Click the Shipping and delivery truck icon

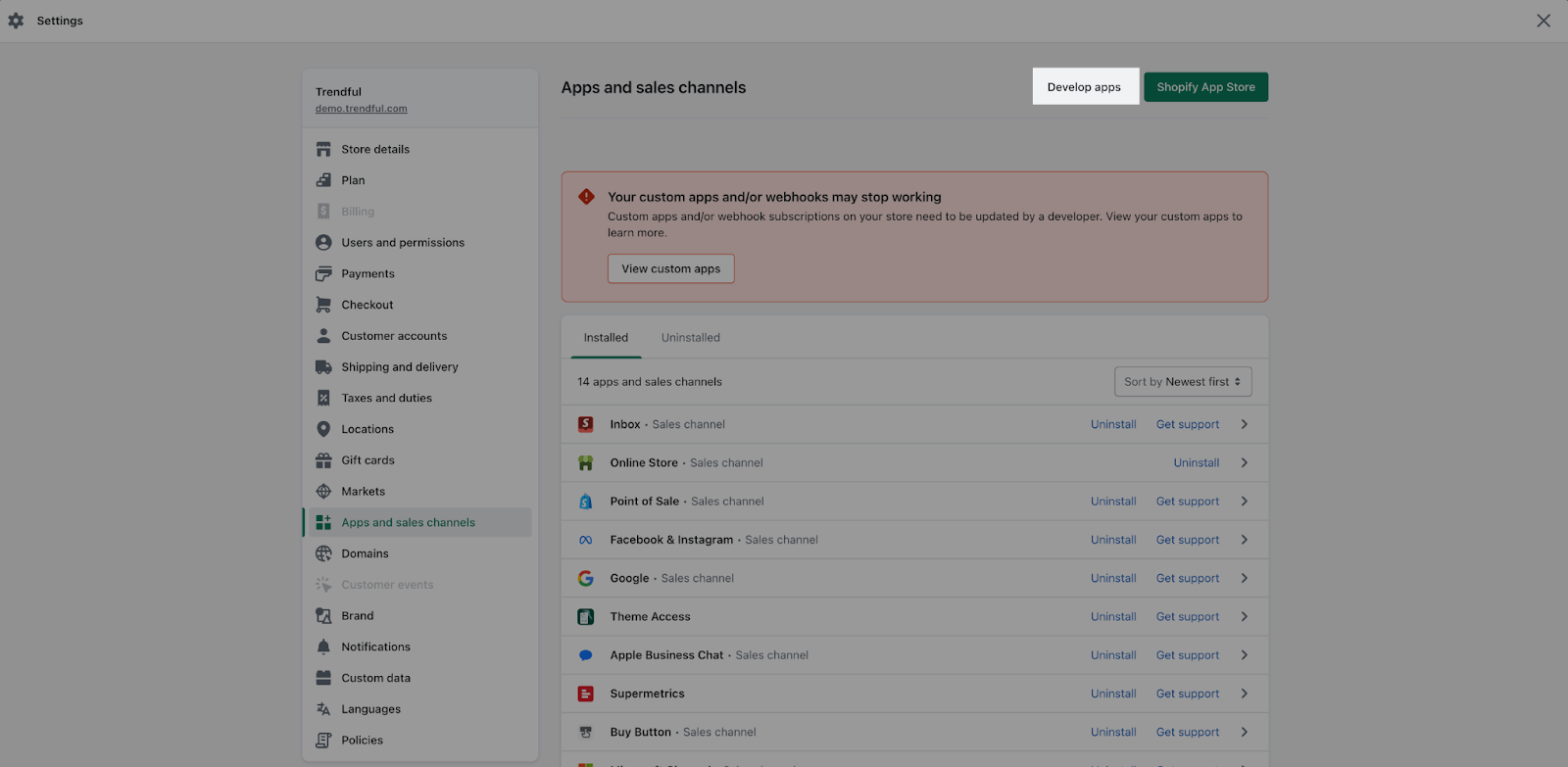coord(323,367)
